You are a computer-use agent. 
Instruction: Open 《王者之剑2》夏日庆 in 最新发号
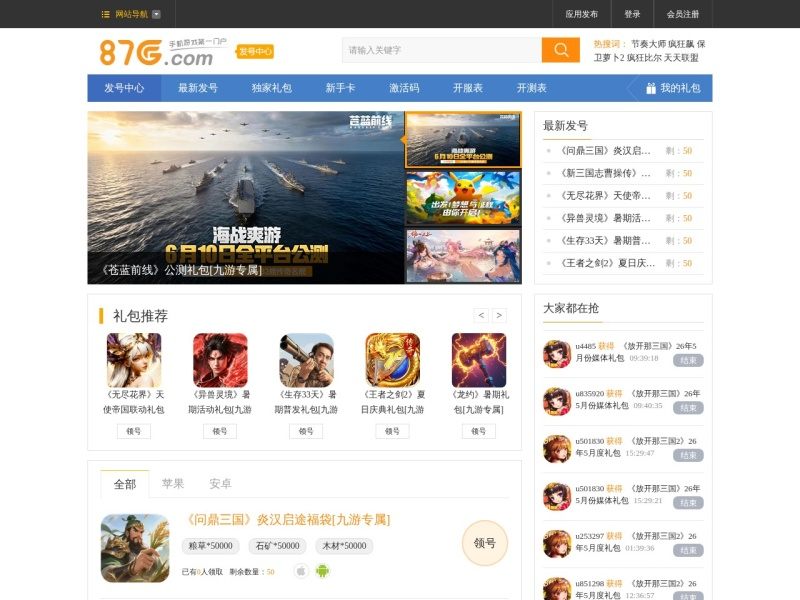coord(605,263)
